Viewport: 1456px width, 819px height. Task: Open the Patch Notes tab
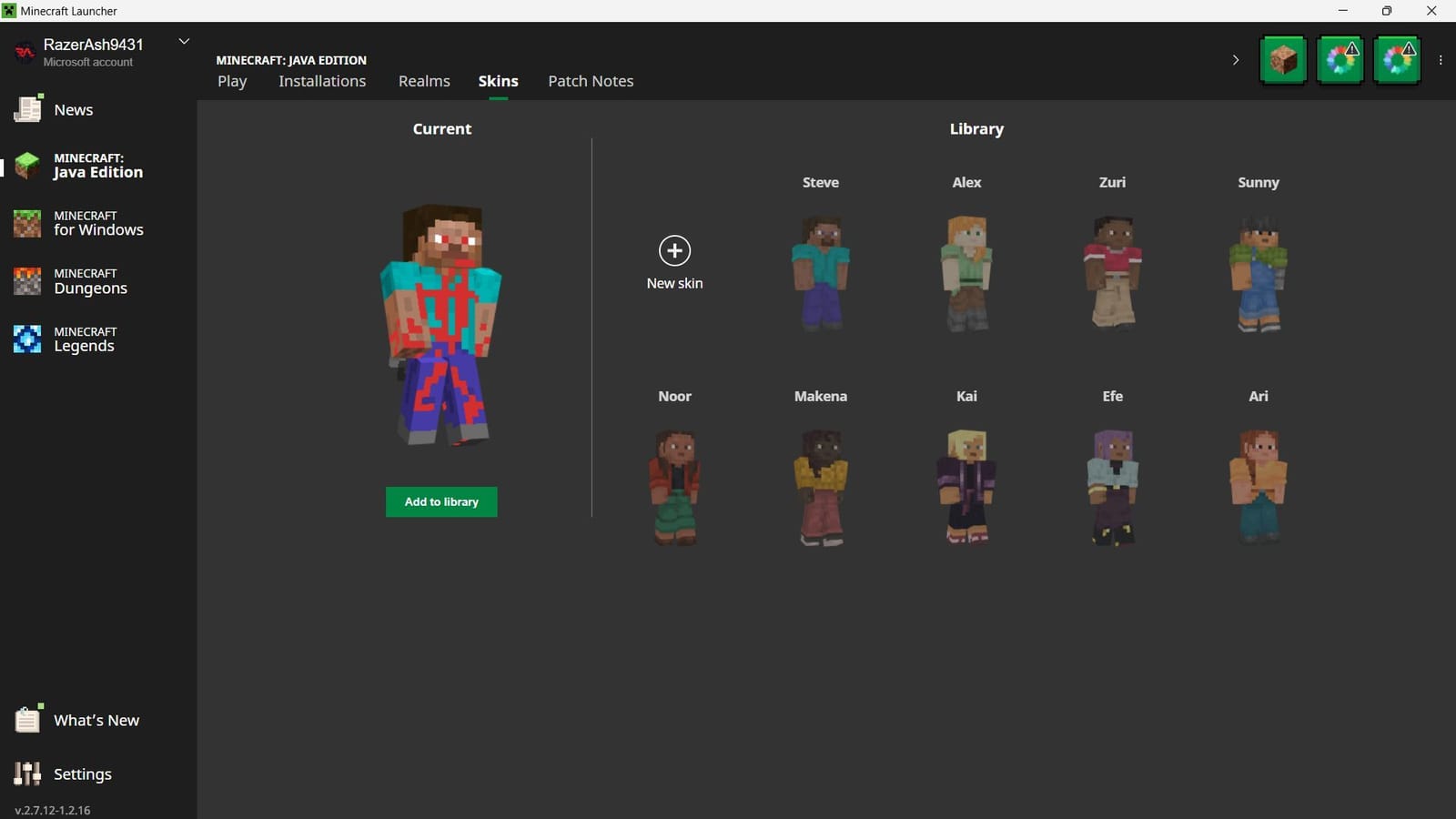click(590, 81)
